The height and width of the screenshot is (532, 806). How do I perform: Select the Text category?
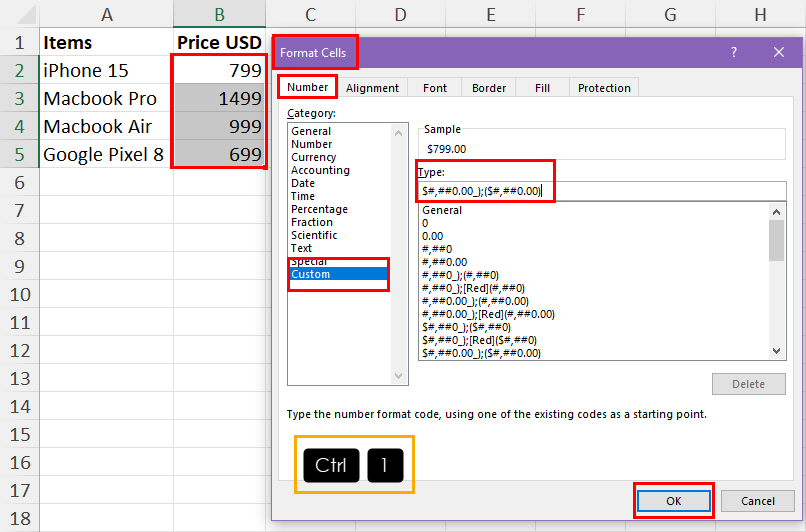(301, 248)
